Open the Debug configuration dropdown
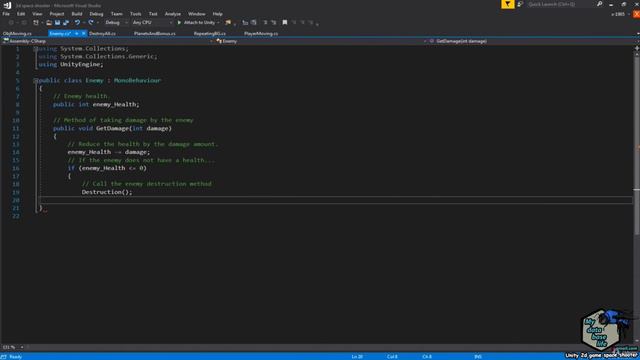640x360 pixels. [116, 23]
